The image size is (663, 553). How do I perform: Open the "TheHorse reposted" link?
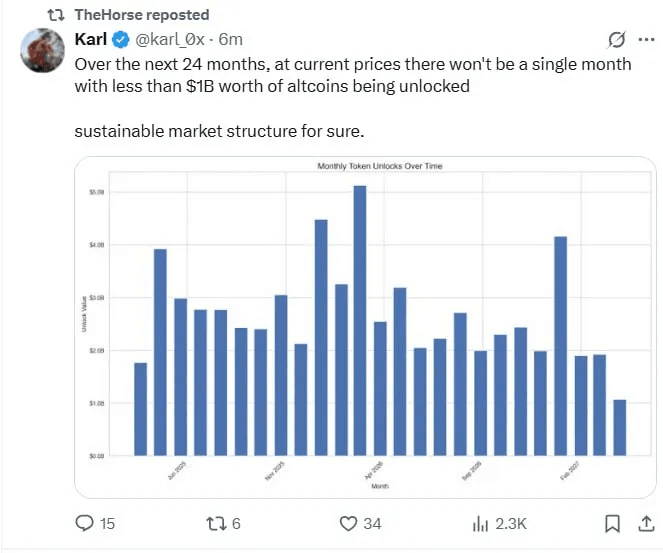142,15
